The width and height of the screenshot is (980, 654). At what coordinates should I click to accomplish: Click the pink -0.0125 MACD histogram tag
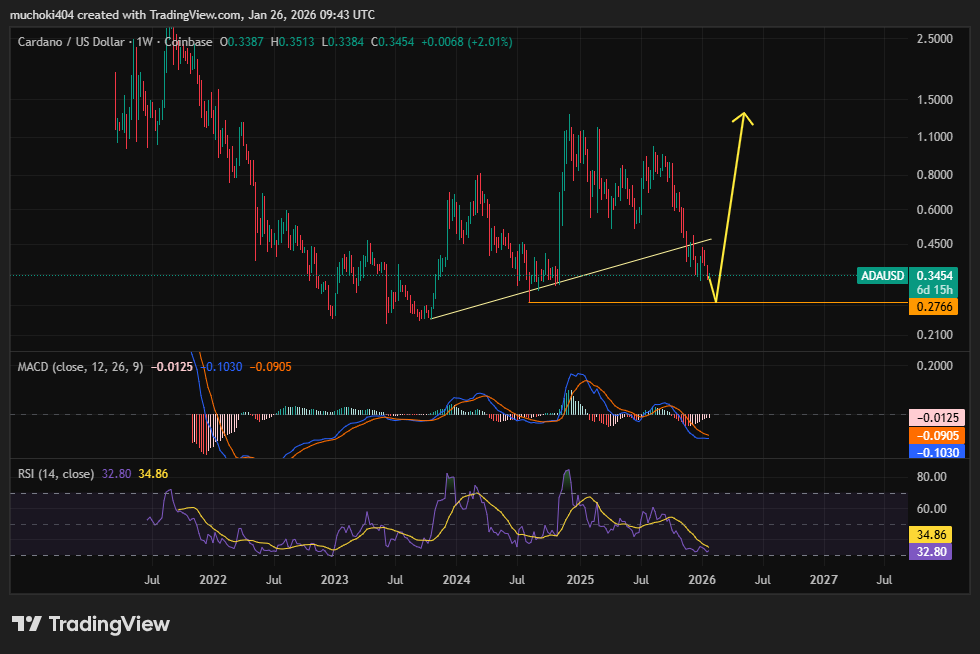pos(932,416)
